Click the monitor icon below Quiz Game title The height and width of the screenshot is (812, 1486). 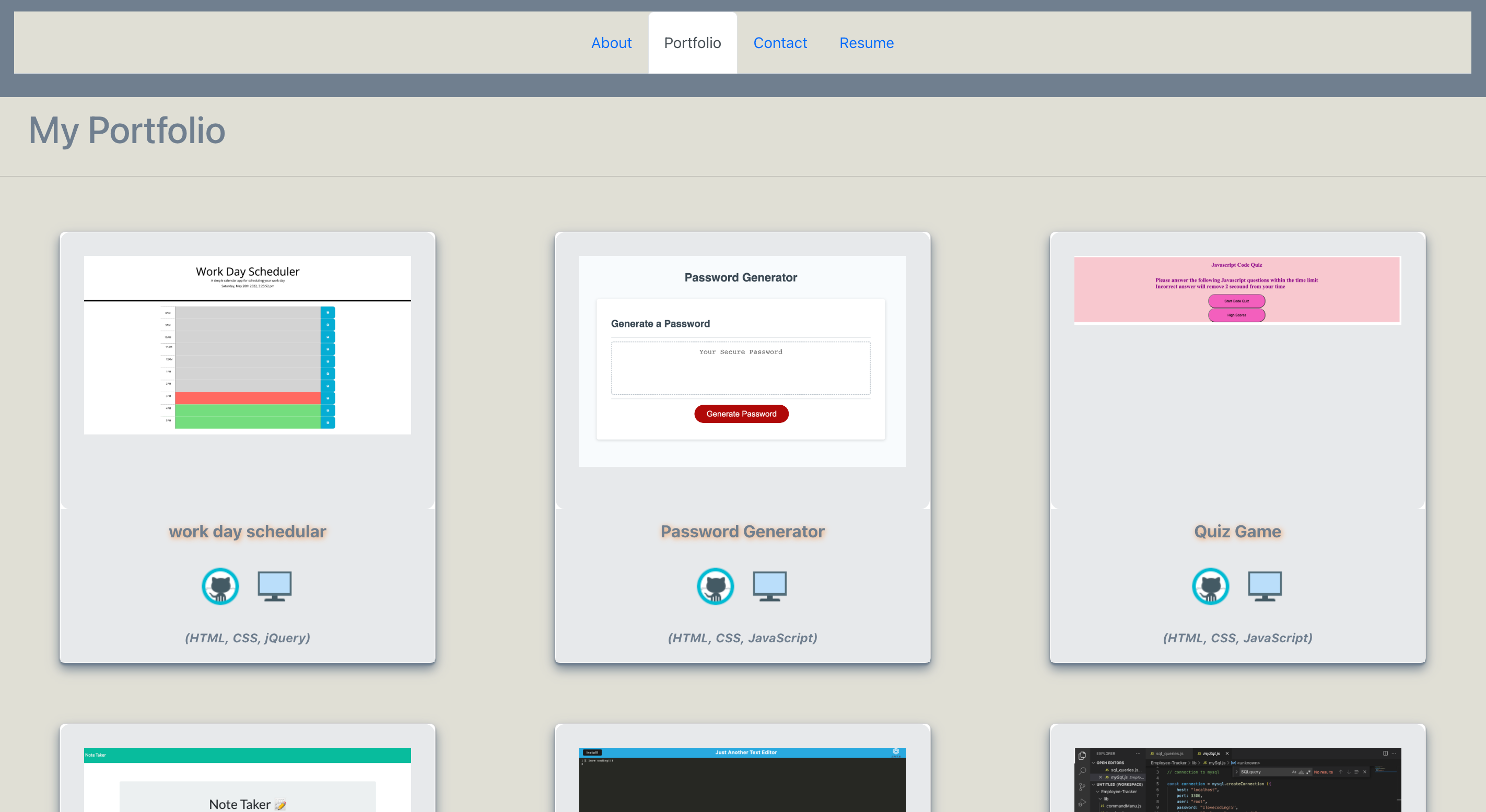(x=1265, y=586)
